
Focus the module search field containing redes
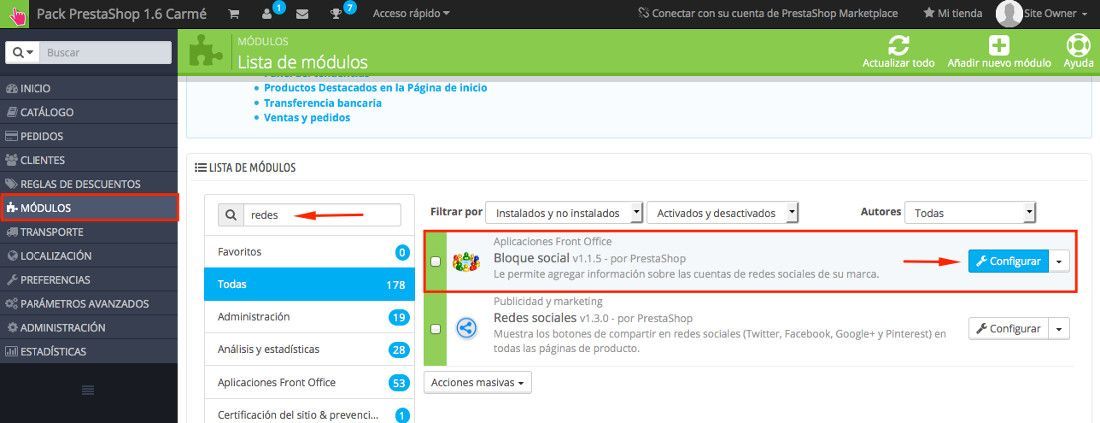(x=322, y=215)
